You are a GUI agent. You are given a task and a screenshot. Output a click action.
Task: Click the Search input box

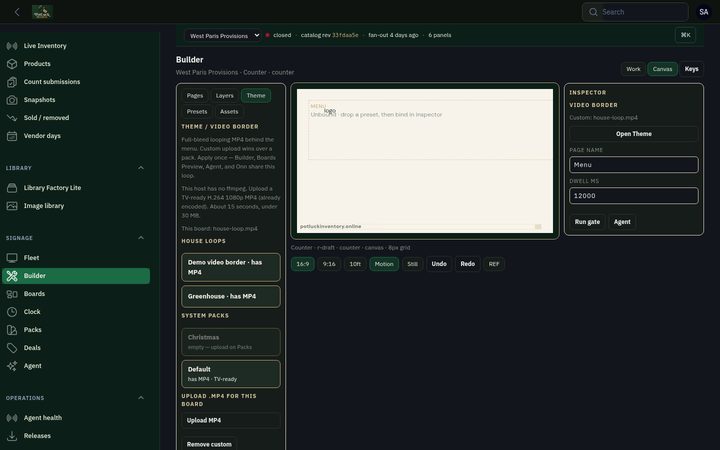(x=635, y=12)
